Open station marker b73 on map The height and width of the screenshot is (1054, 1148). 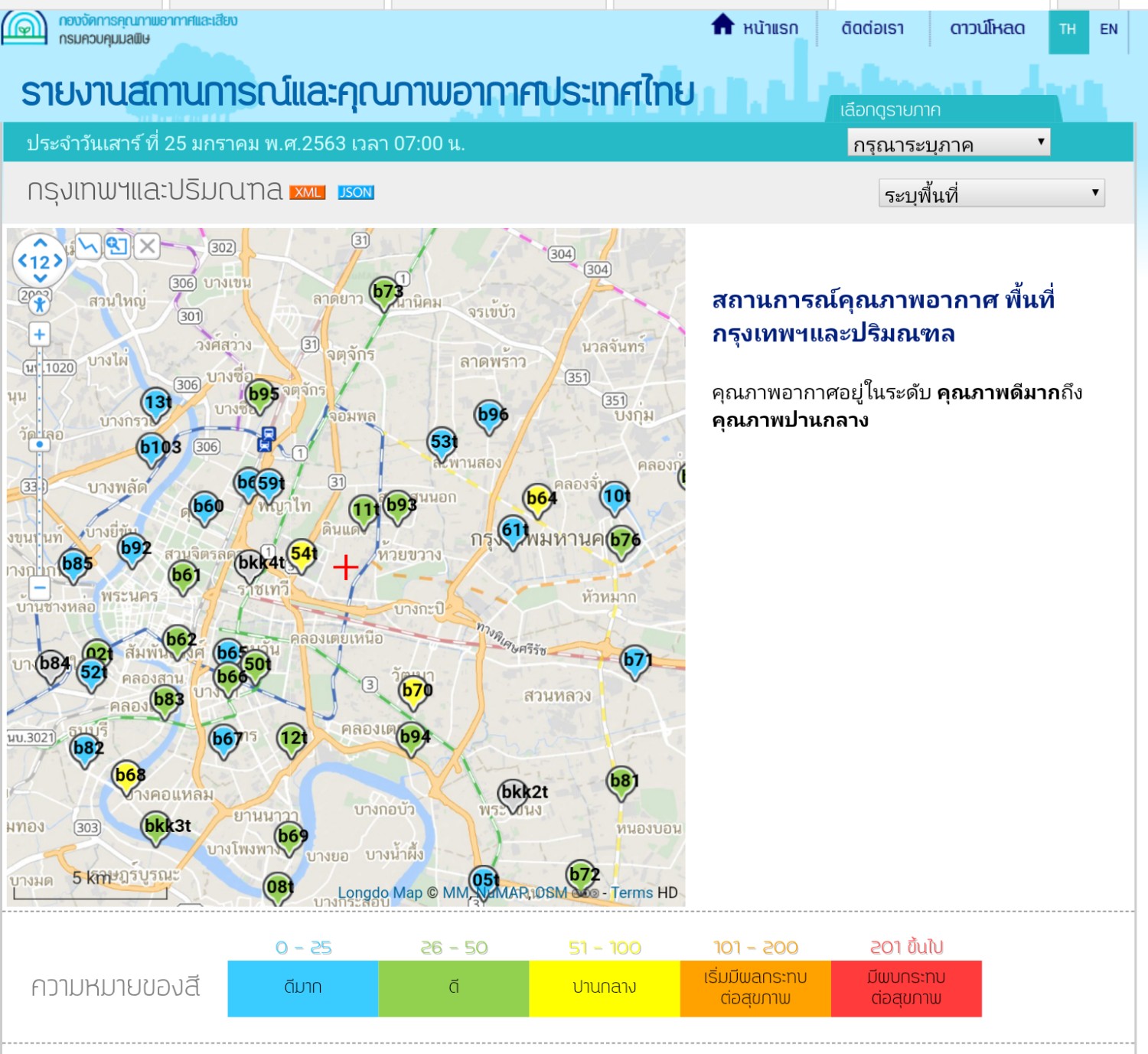[385, 294]
